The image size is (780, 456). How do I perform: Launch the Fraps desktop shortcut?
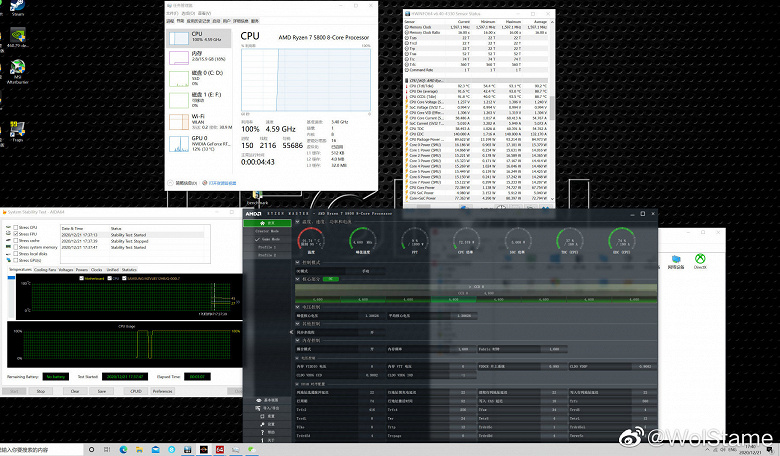[17, 129]
